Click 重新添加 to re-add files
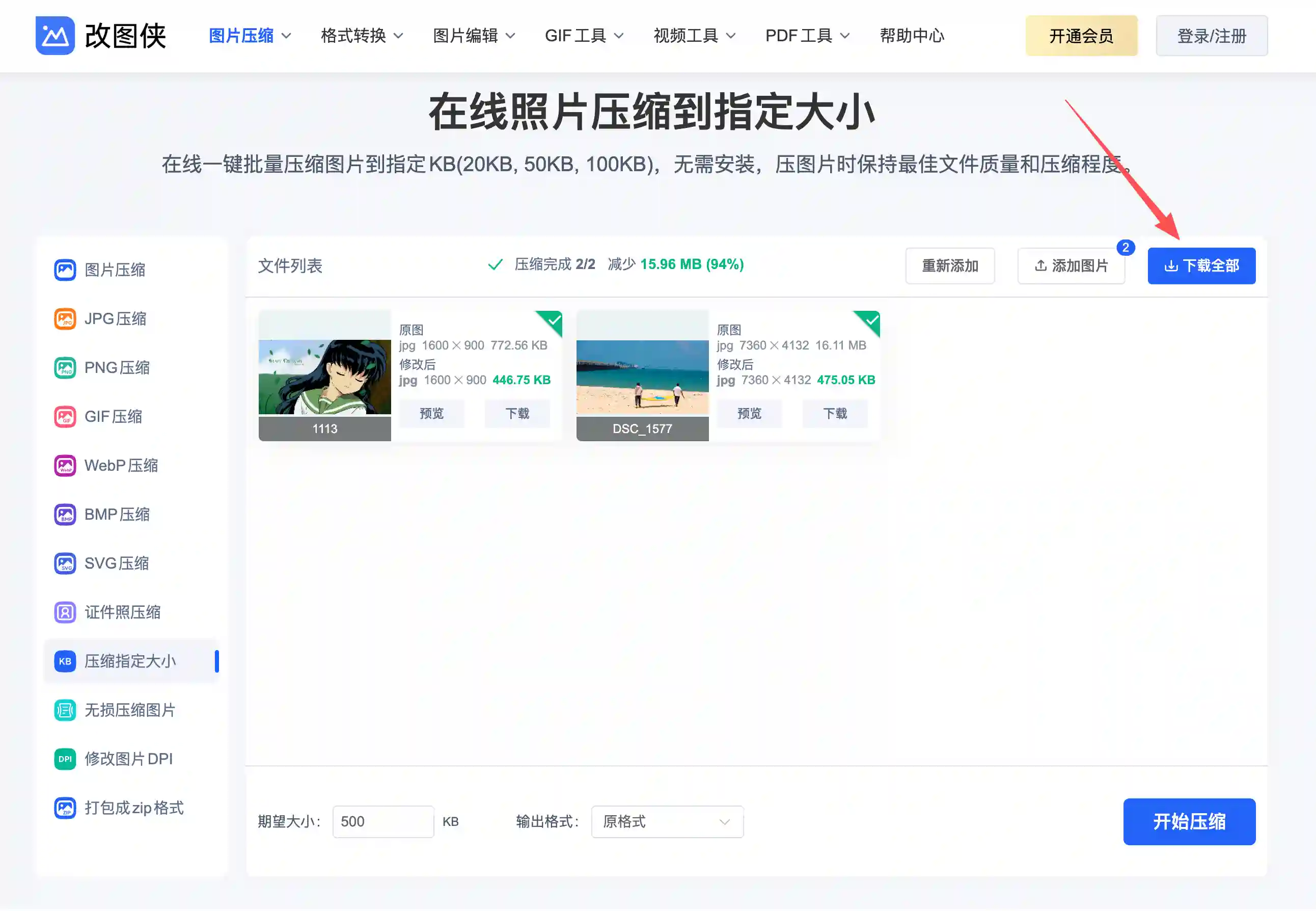Image resolution: width=1316 pixels, height=911 pixels. [x=949, y=265]
